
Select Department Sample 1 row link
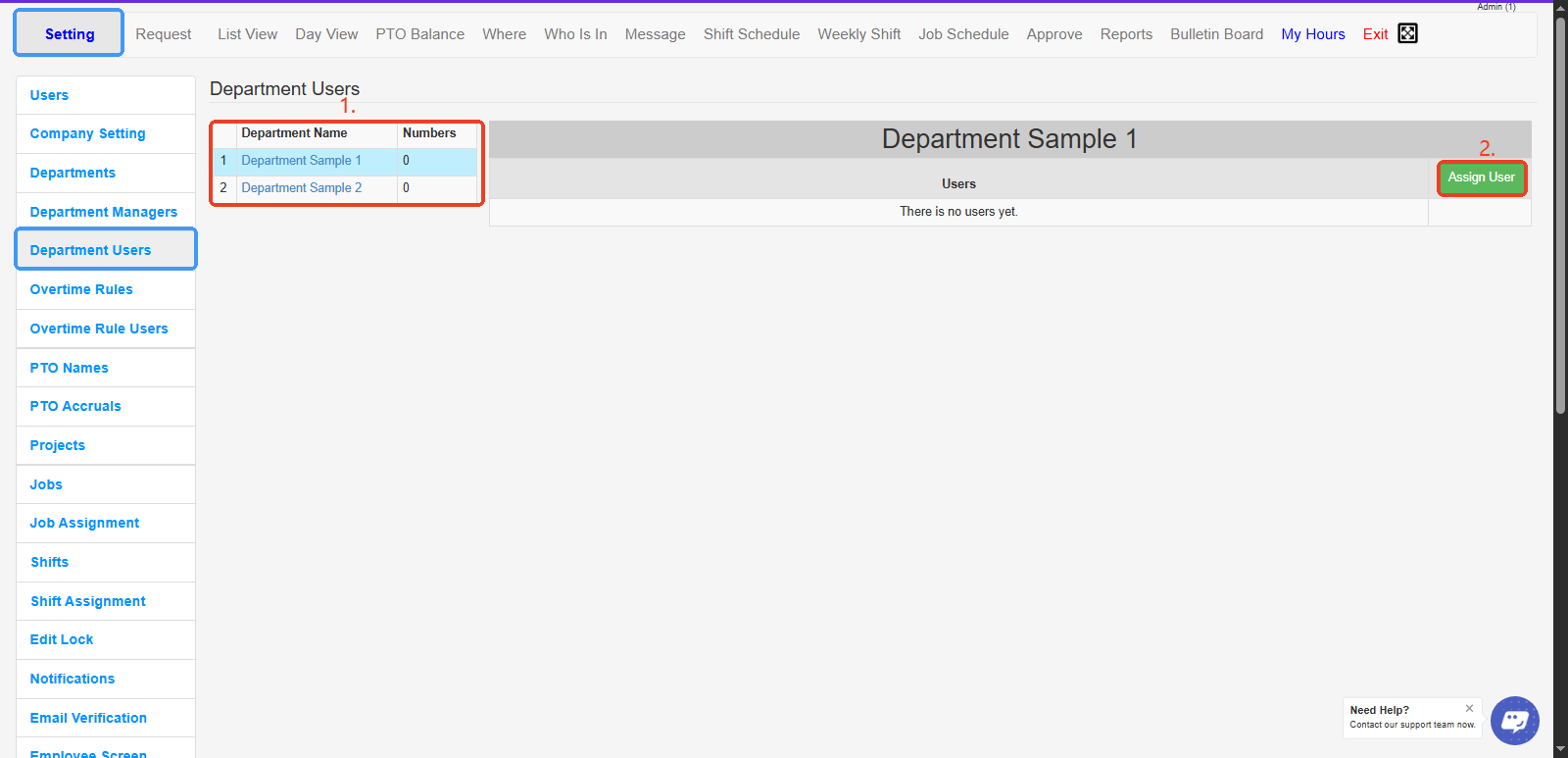(301, 161)
